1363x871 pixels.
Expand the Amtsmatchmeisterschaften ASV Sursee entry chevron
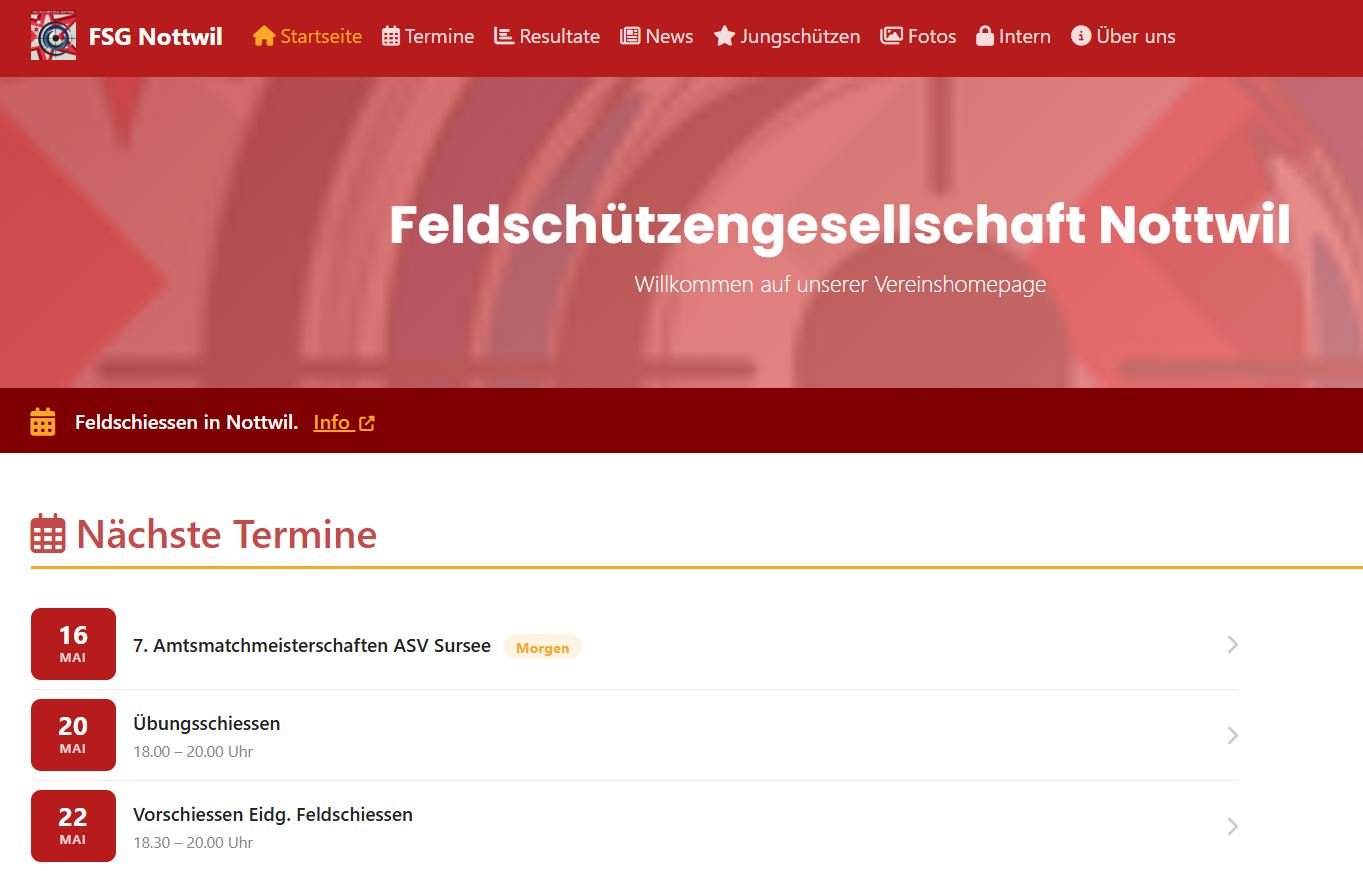1233,645
